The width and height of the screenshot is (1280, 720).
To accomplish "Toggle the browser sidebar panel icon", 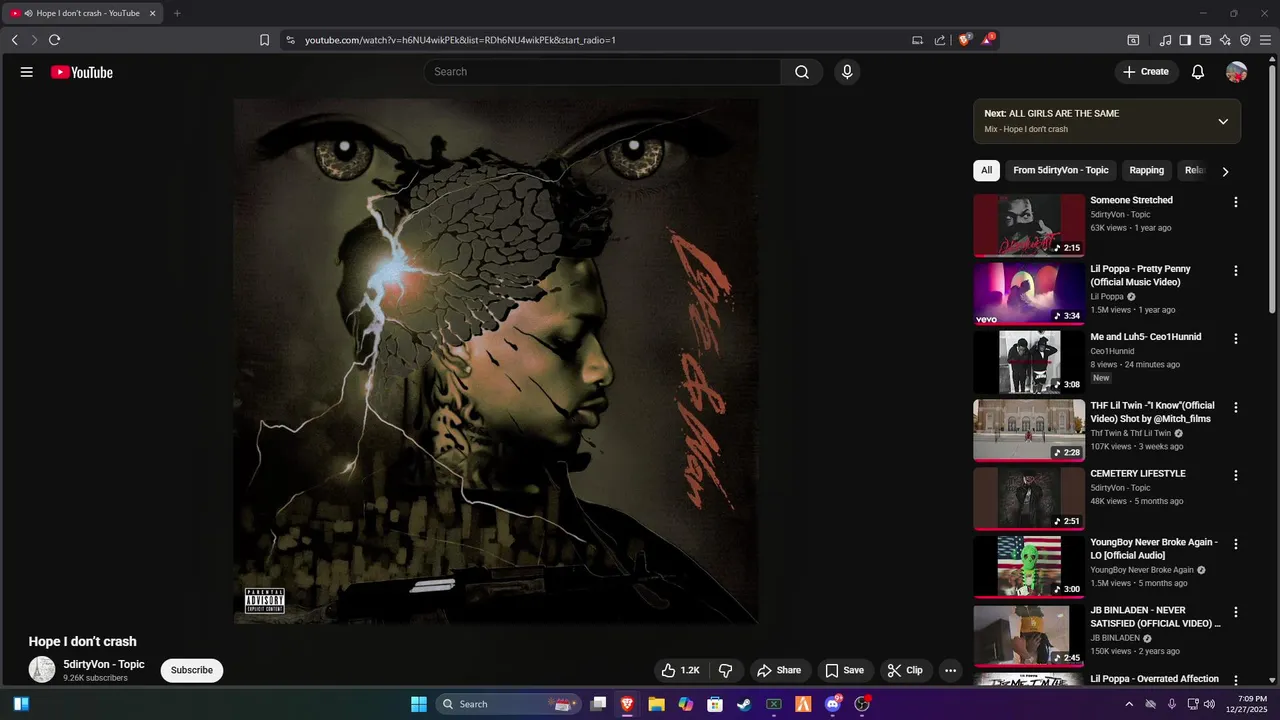I will point(1185,40).
